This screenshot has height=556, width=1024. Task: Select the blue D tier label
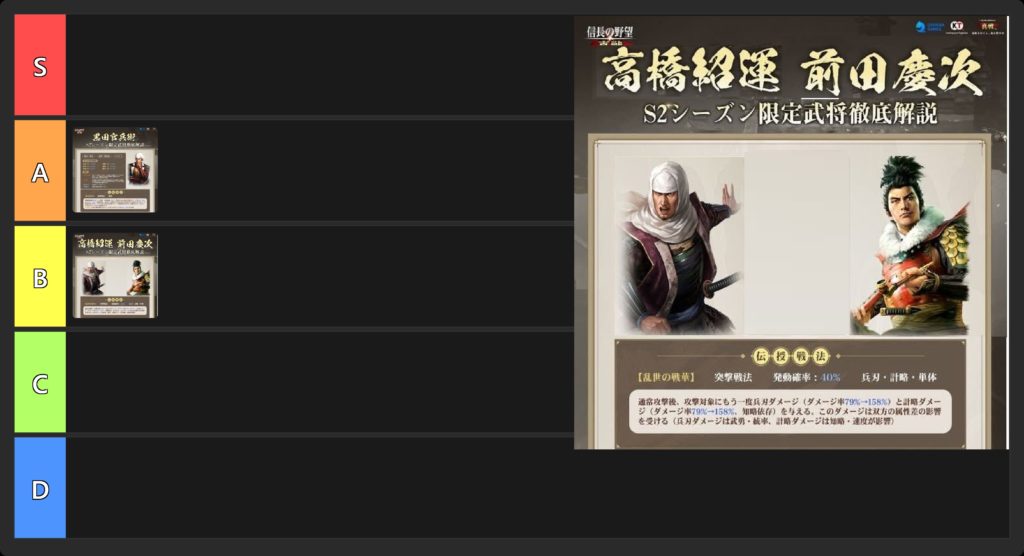click(40, 488)
